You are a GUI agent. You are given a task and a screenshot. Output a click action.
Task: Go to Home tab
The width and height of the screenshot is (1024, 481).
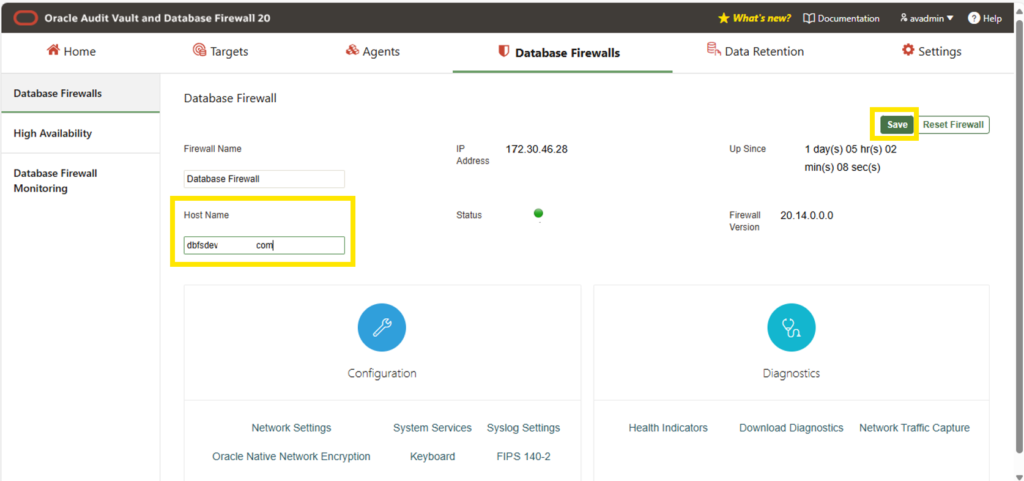tap(71, 51)
